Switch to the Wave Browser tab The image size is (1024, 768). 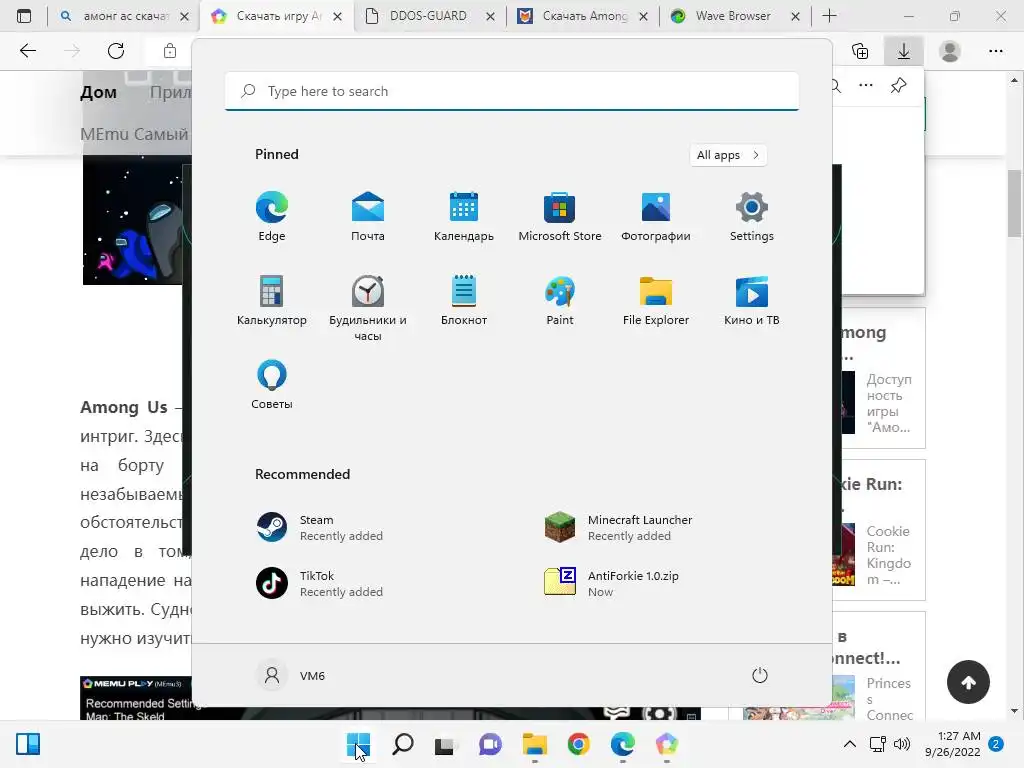tap(733, 16)
